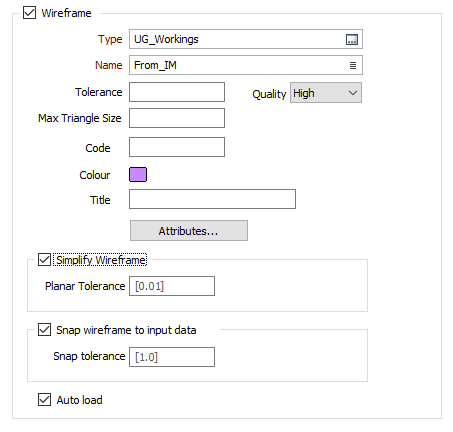Open the Type browse ellipsis icon

352,39
